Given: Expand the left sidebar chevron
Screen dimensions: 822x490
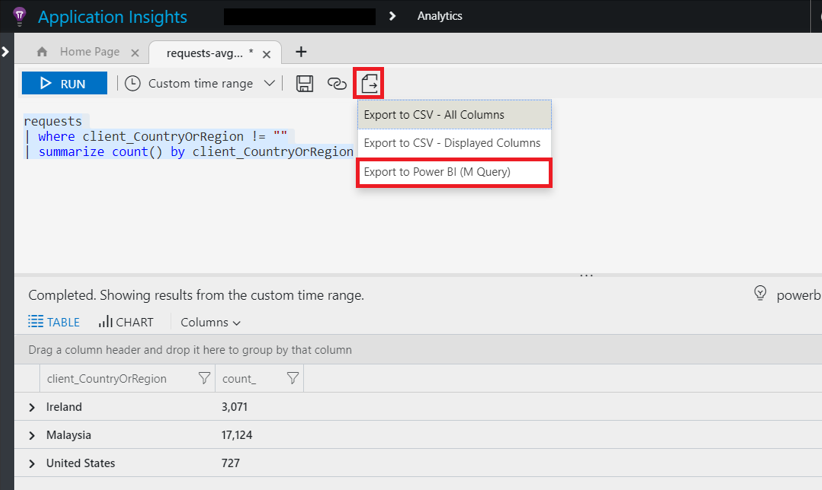Looking at the screenshot, I should tap(5, 52).
